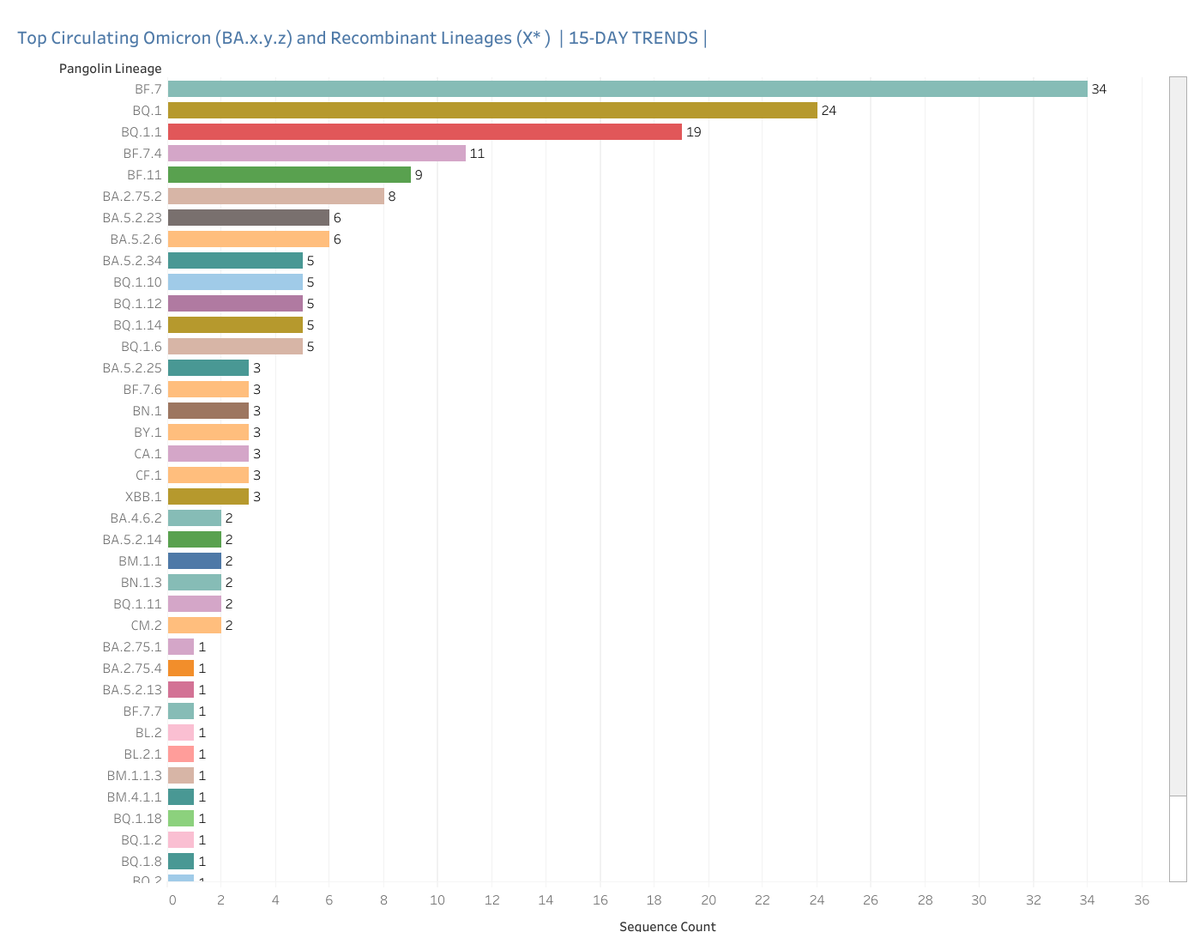Select the gray BA.5.2.23 bar
1200x932 pixels.
click(x=249, y=218)
